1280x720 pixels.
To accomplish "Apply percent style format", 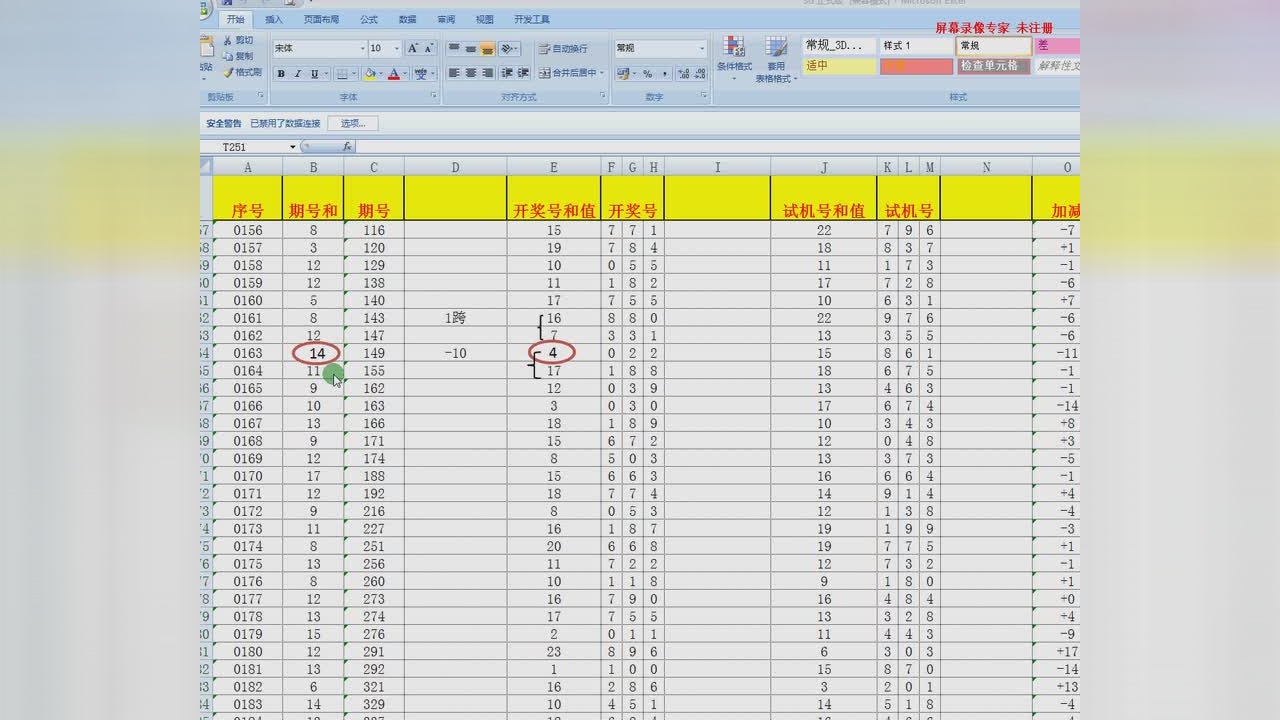I will tap(647, 73).
